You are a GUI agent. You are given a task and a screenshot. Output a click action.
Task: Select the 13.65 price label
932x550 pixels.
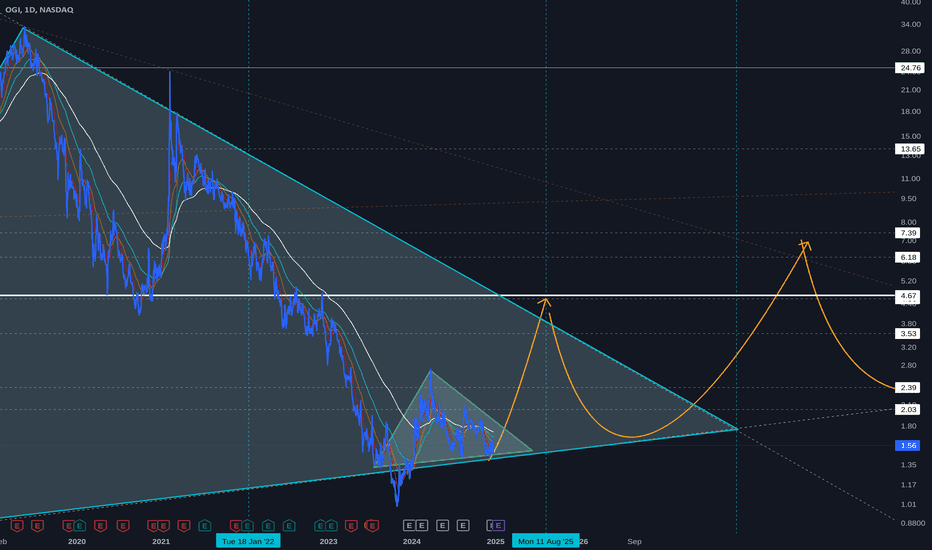point(910,149)
